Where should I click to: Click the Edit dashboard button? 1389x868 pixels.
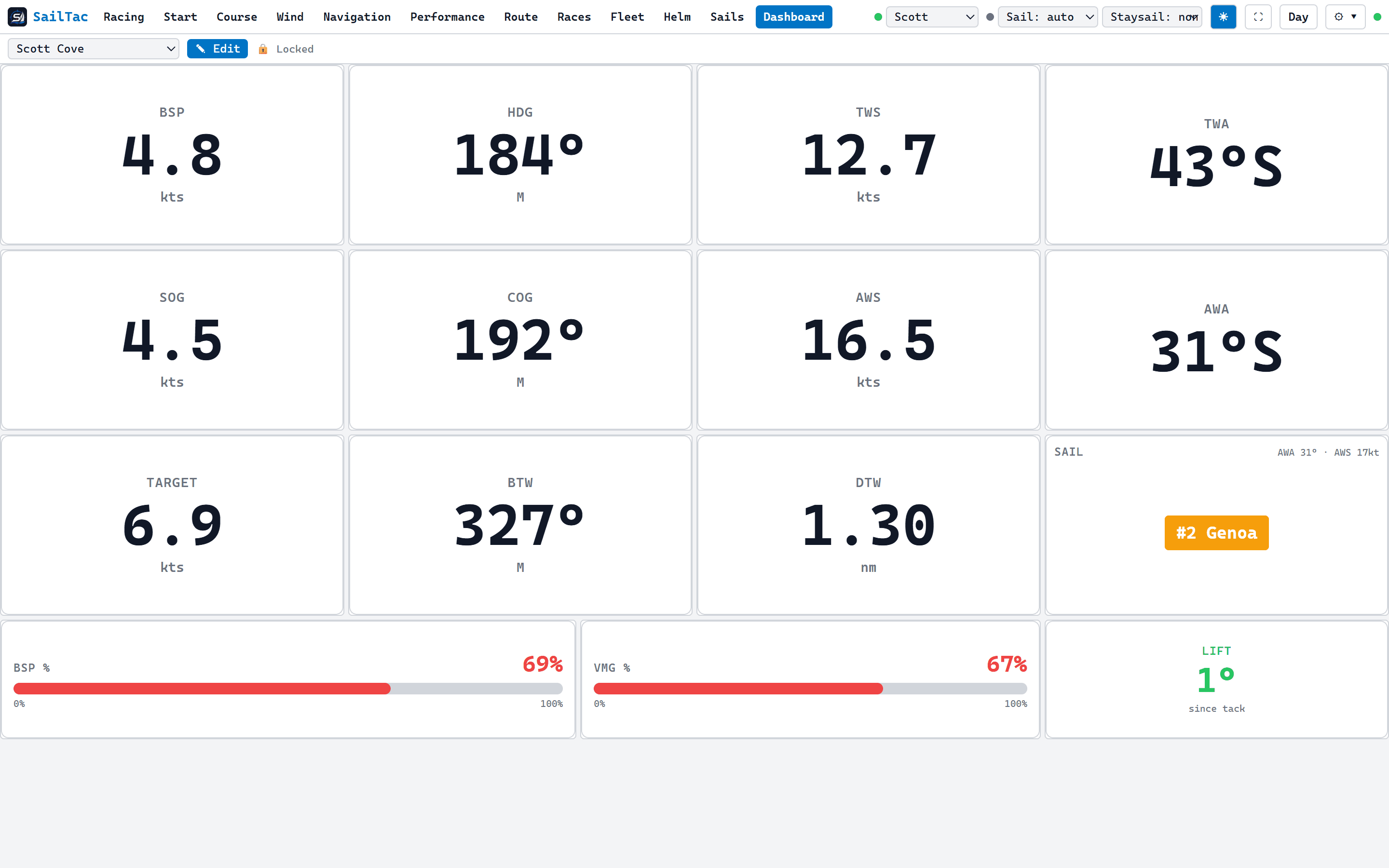[218, 49]
